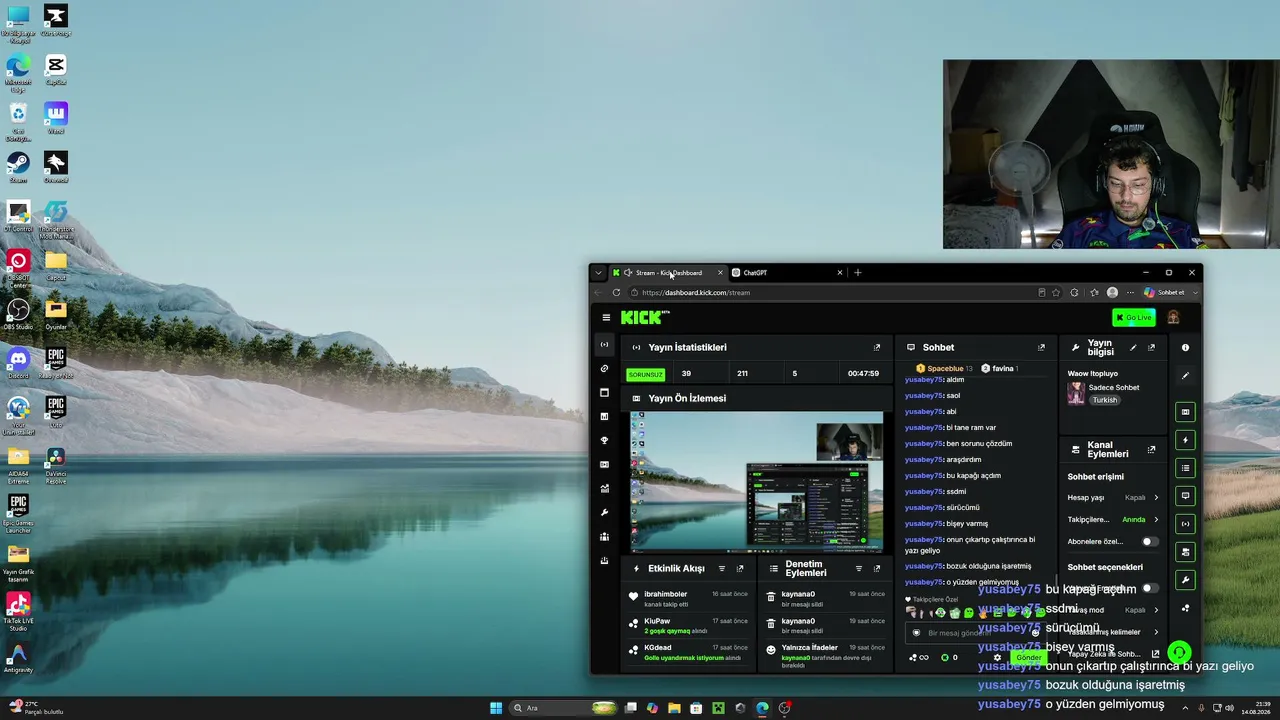The height and width of the screenshot is (720, 1280).
Task: Pop out the Yayın İstatistikleri panel
Action: [x=877, y=348]
